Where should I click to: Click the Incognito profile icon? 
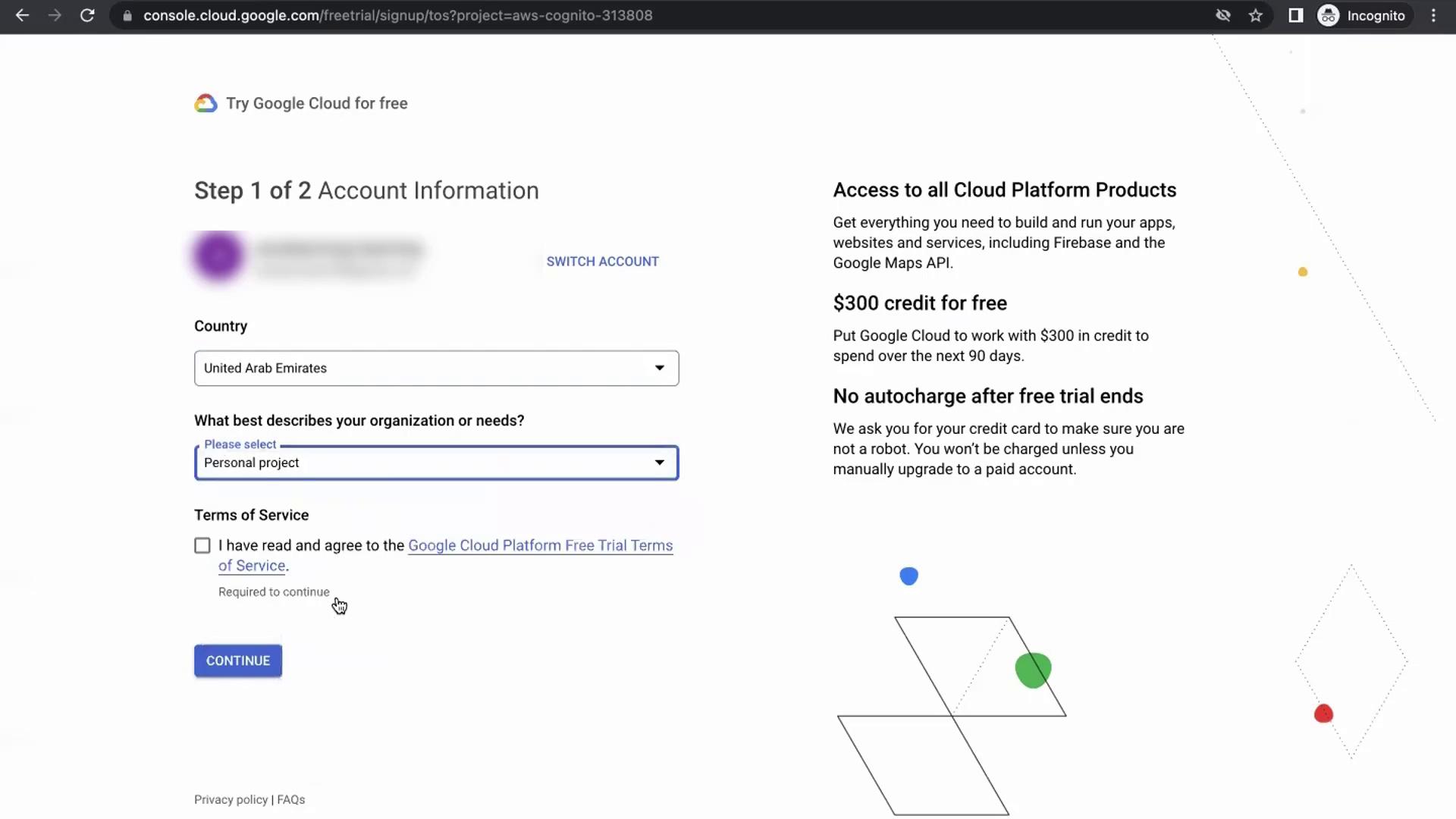pos(1329,15)
